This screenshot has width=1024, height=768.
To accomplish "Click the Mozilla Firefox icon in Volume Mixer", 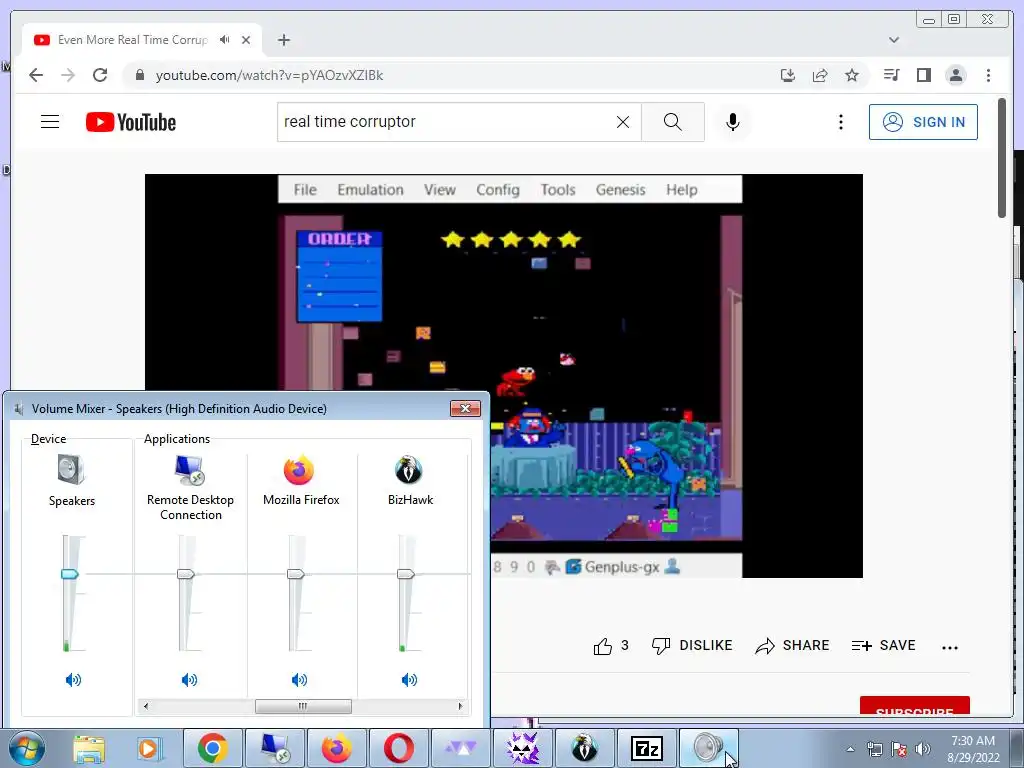I will tap(299, 470).
